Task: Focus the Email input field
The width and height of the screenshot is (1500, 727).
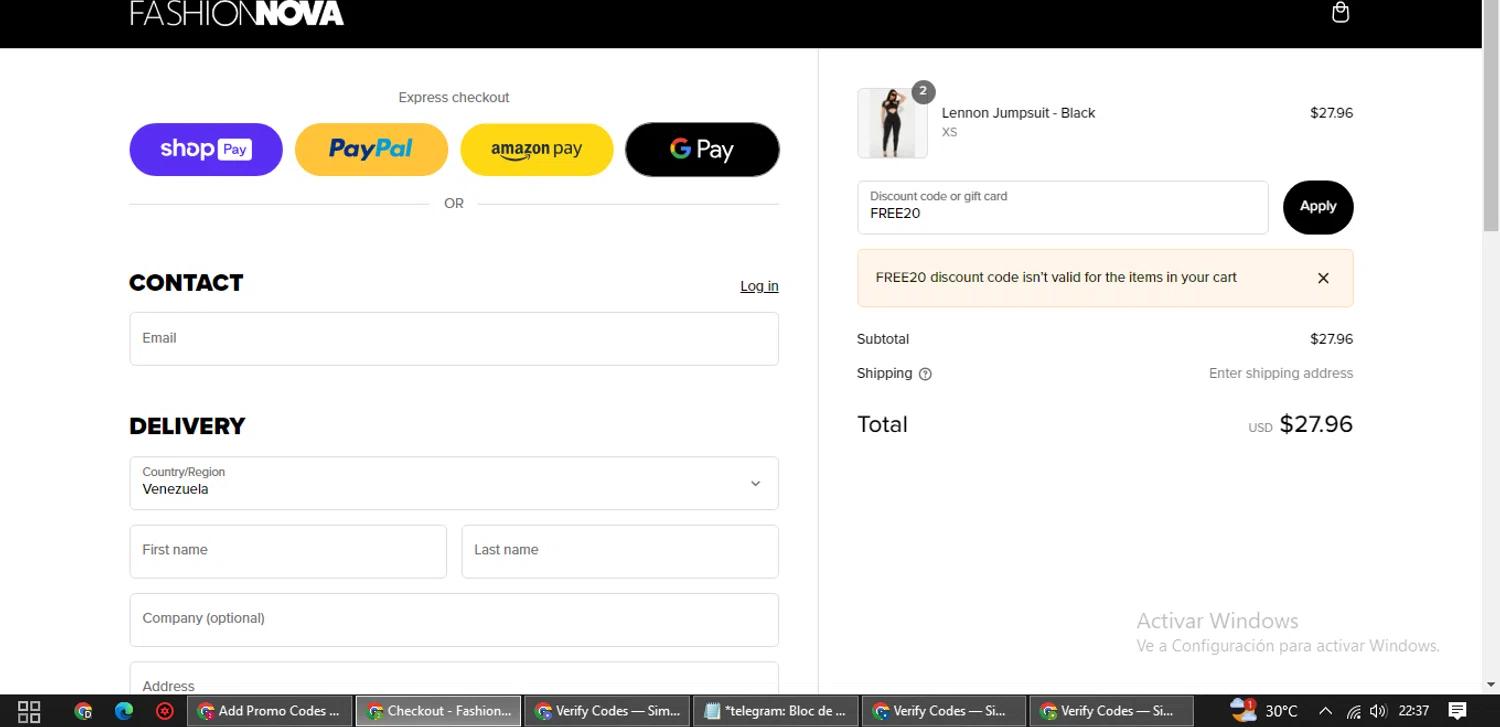Action: click(x=454, y=339)
